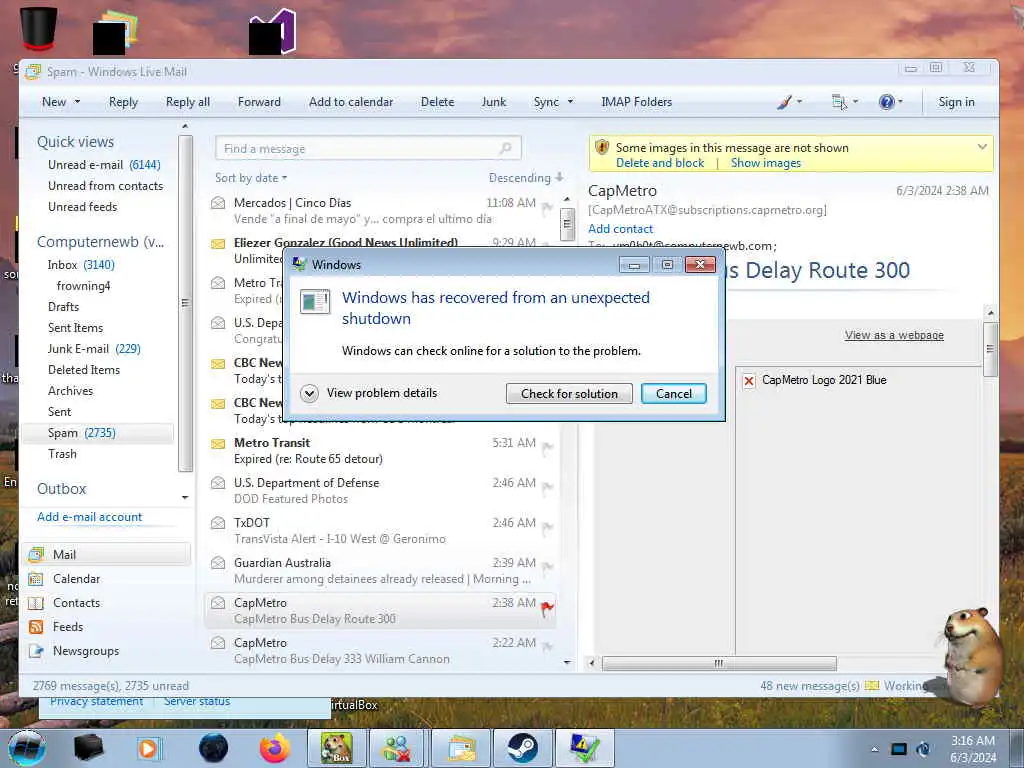Click the blue Help question mark icon

pos(886,102)
